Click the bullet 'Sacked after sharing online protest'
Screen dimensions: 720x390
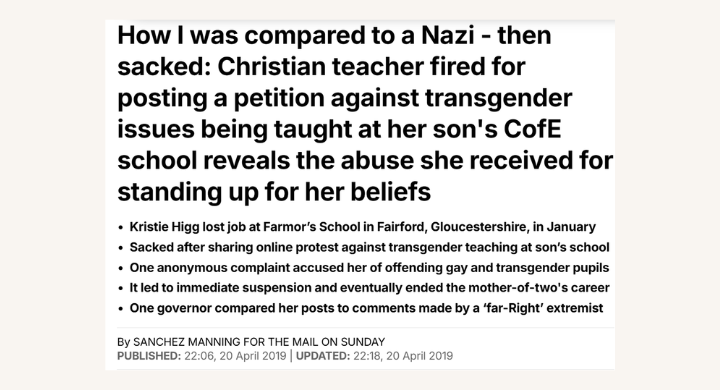[x=369, y=247]
